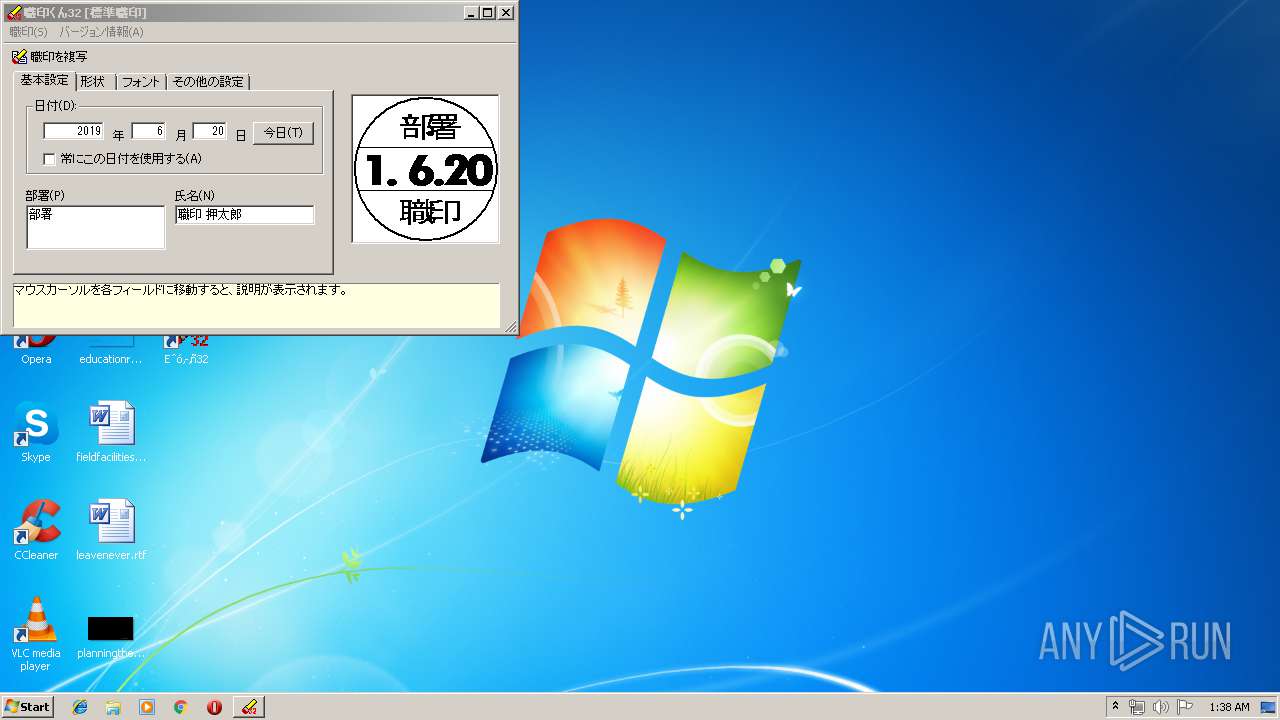This screenshot has height=720, width=1280.
Task: Switch to the 形状 tab
Action: coord(93,82)
